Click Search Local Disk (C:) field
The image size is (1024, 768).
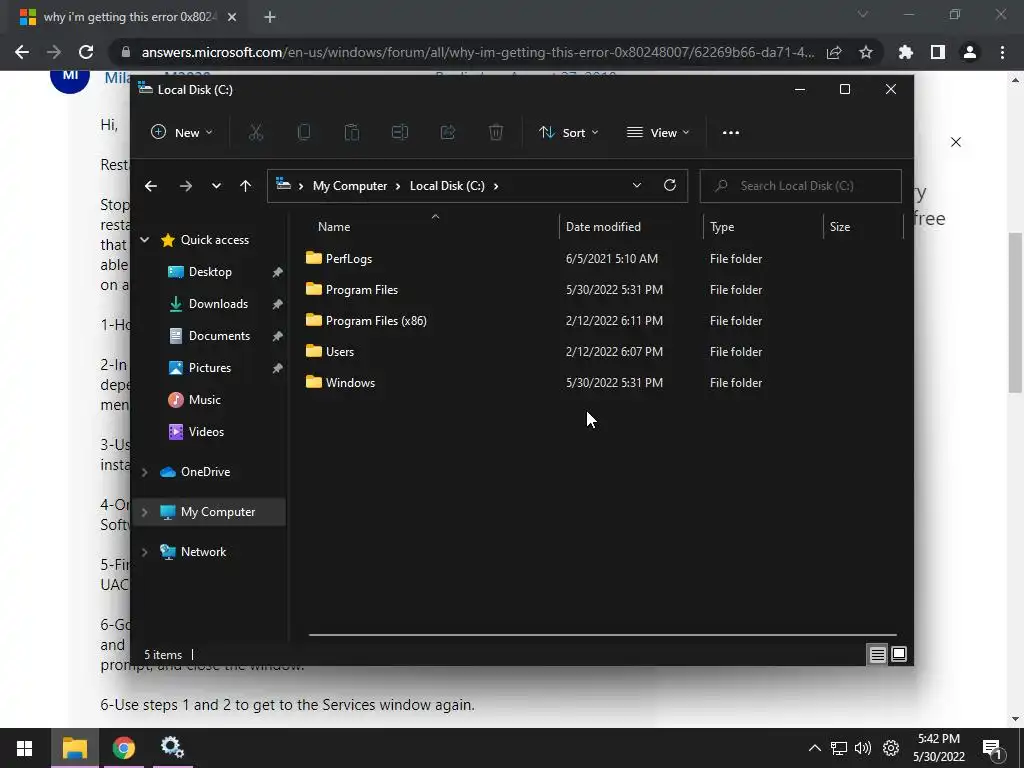click(x=801, y=186)
